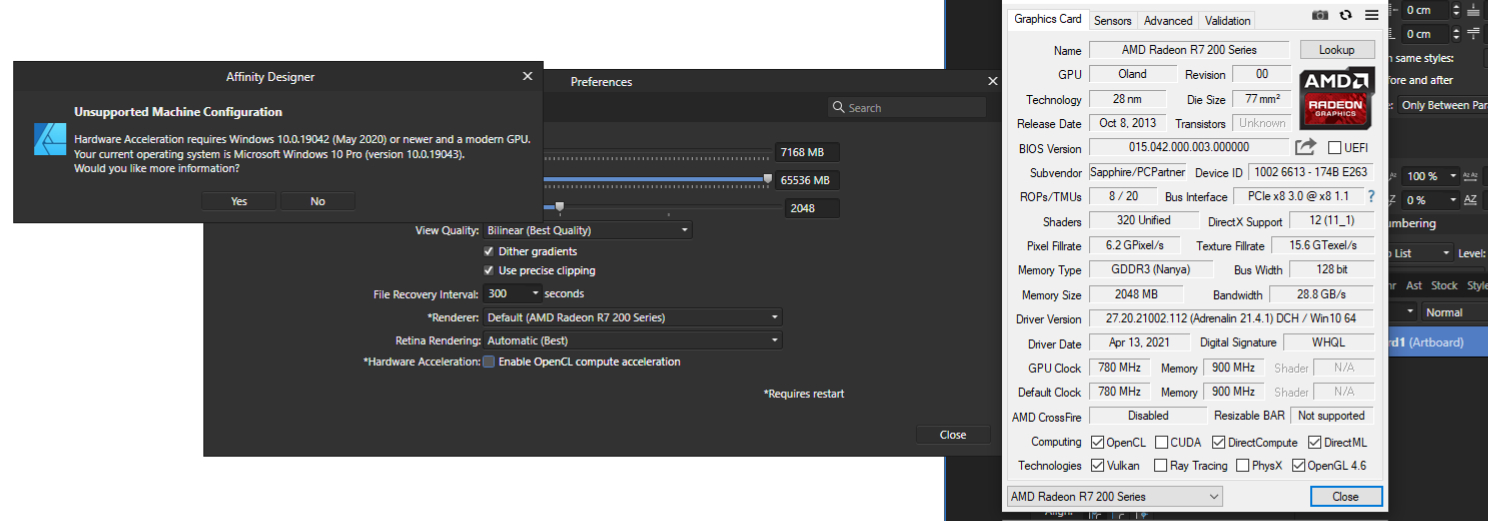
Task: Click the 7168 MB value field
Action: 807,152
